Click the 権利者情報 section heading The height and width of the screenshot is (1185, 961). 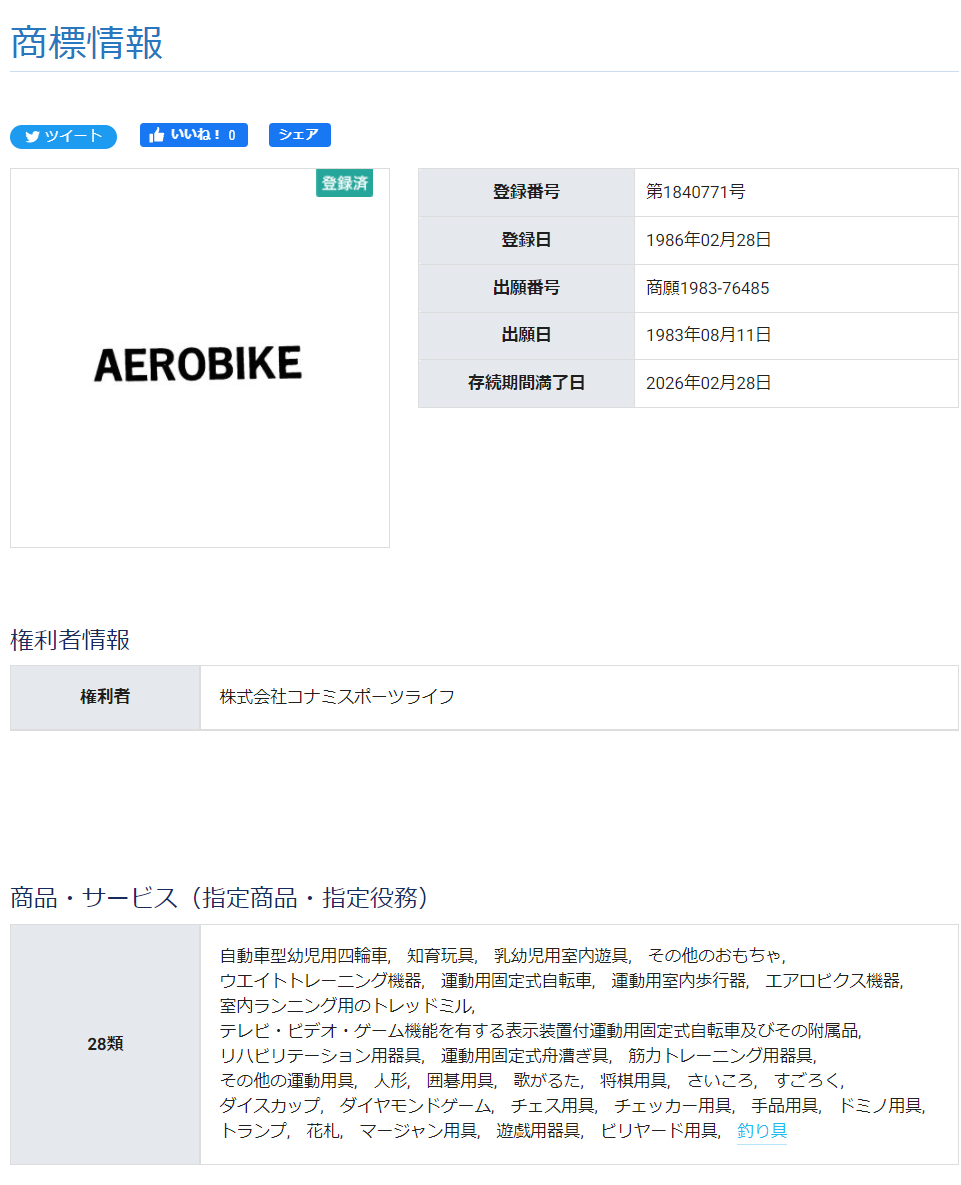pyautogui.click(x=70, y=640)
